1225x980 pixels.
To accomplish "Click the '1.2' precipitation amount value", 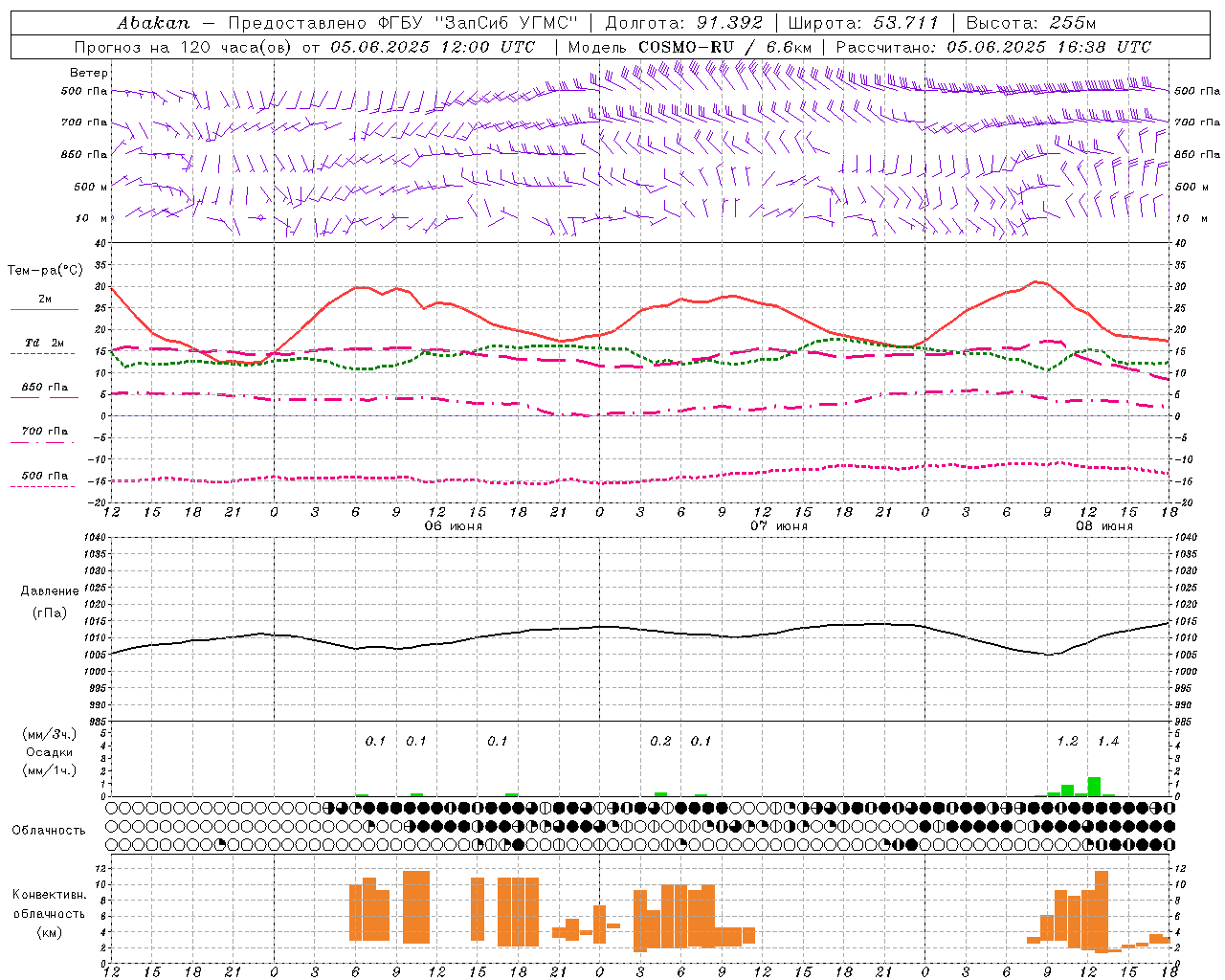I will pos(1067,741).
